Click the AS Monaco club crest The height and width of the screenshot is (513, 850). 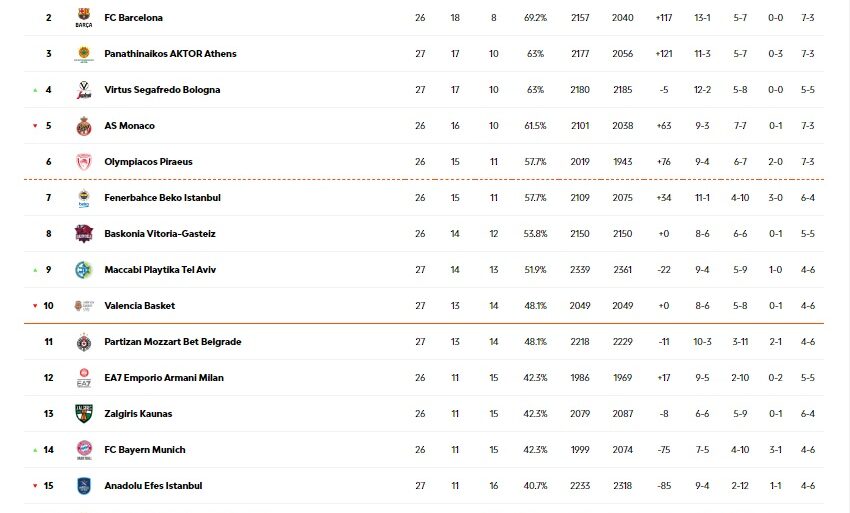click(x=84, y=126)
